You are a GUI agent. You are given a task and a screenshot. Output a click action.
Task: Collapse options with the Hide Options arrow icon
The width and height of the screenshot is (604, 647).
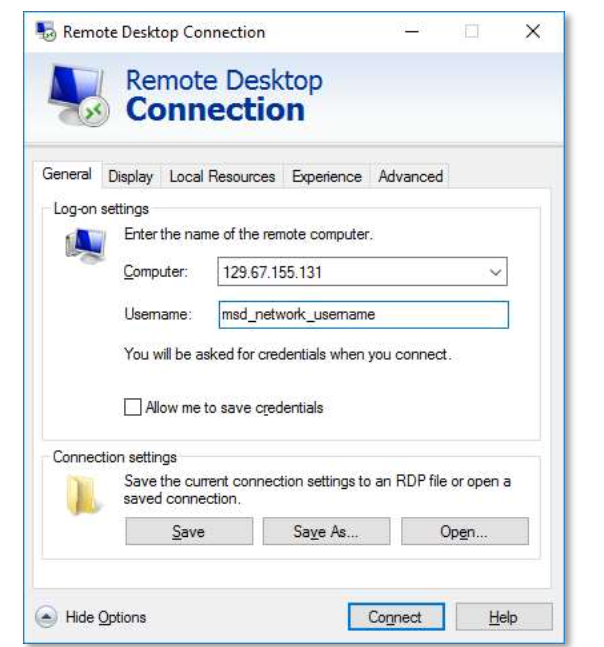click(46, 617)
